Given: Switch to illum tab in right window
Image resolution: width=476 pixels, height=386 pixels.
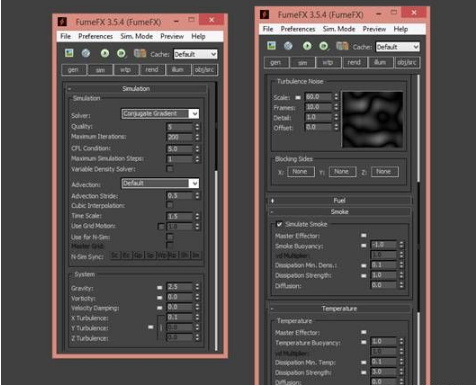Looking at the screenshot, I should tap(380, 63).
